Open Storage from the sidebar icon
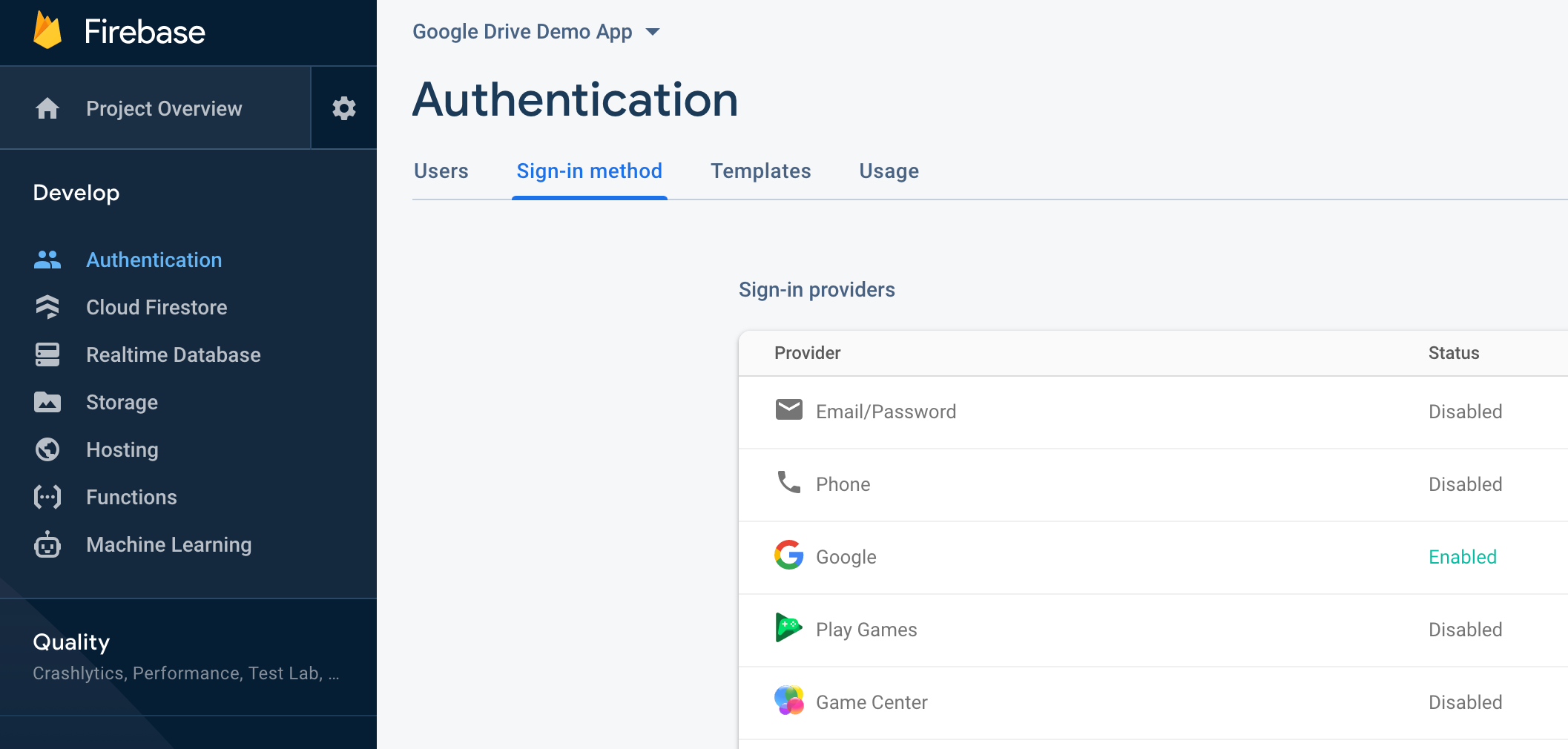The image size is (1568, 749). (47, 402)
